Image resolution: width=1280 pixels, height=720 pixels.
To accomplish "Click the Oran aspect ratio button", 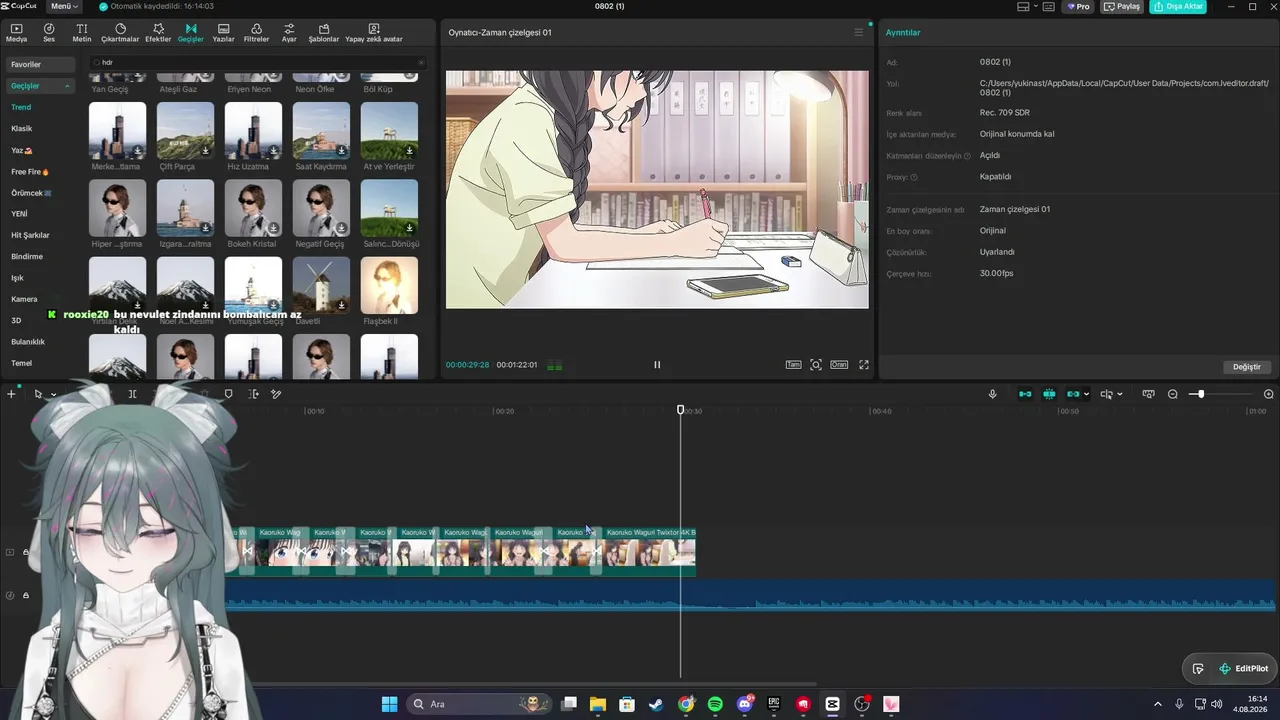I will tap(839, 365).
